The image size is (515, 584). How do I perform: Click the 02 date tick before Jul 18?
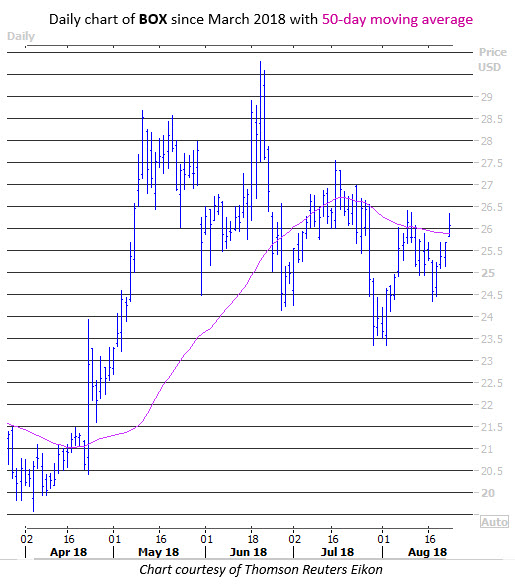pos(294,539)
